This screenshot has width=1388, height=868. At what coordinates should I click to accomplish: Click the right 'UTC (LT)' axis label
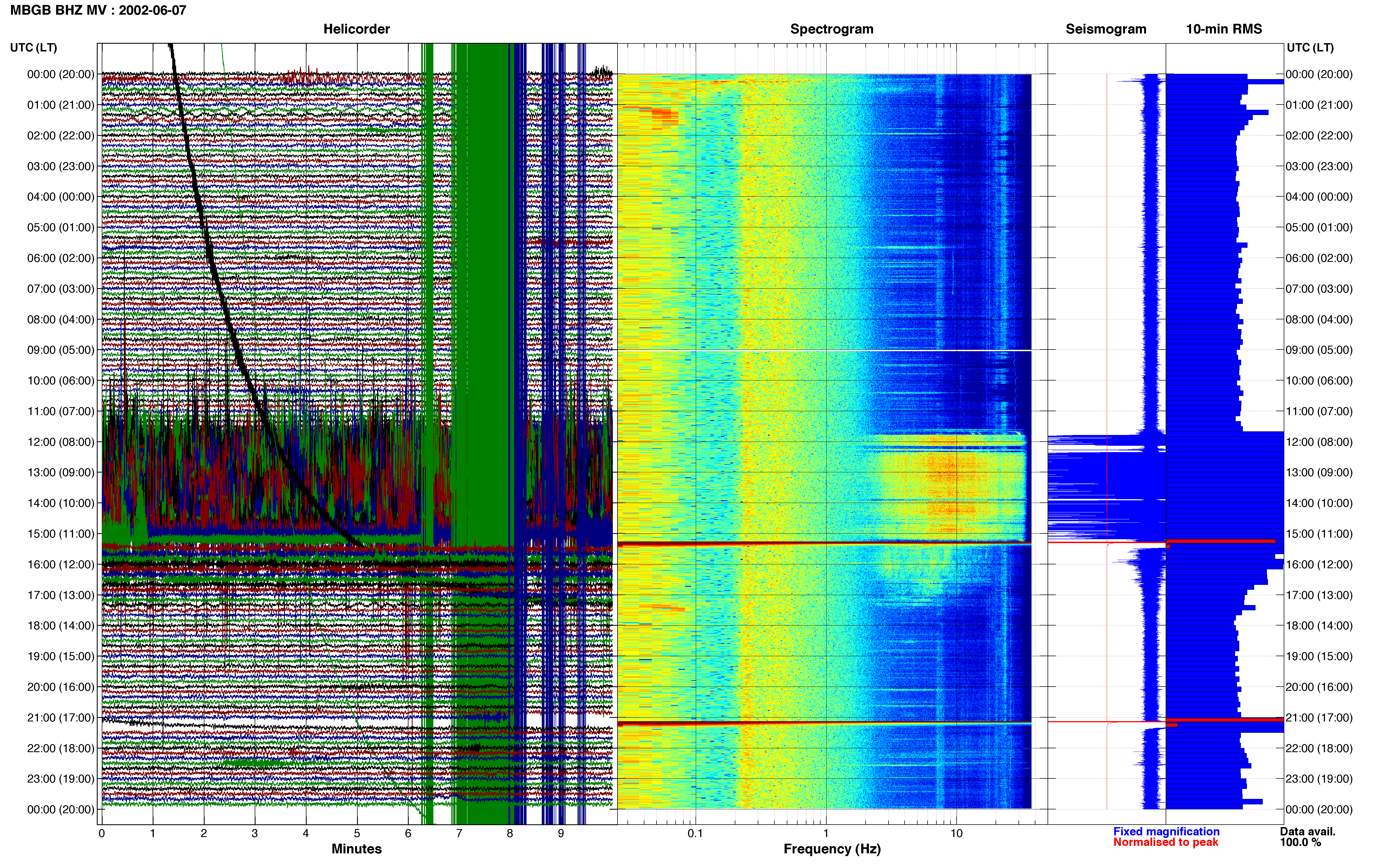coord(1310,48)
